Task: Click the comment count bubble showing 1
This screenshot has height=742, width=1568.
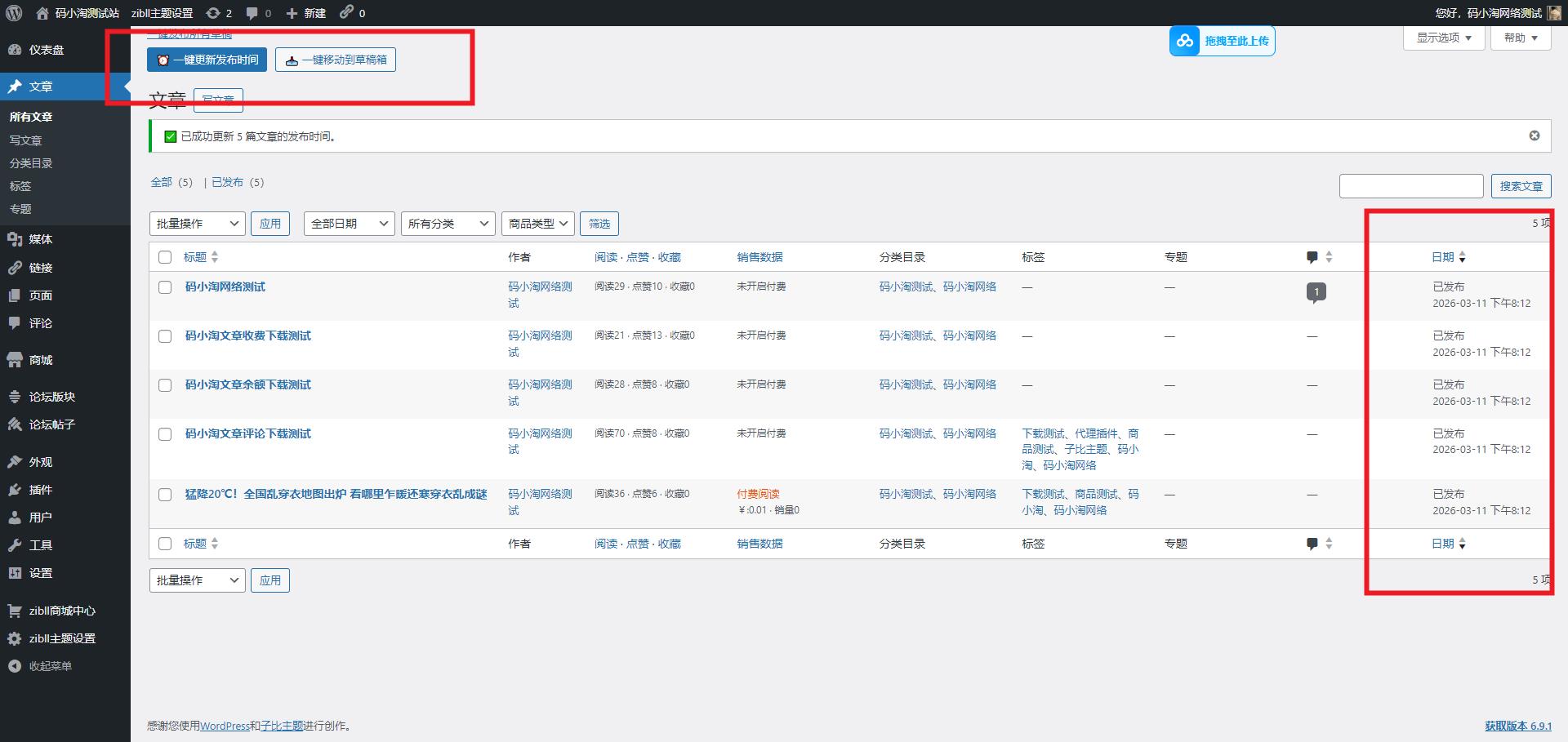Action: (1316, 291)
